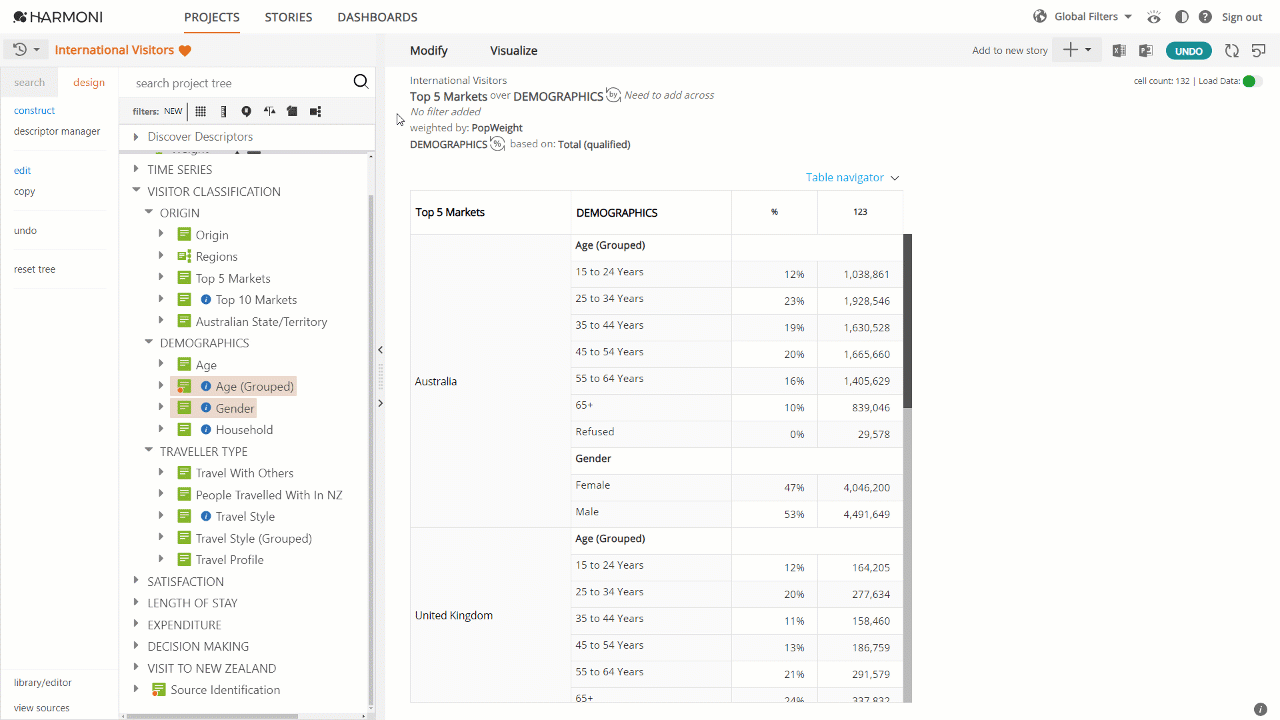This screenshot has width=1280, height=720.
Task: Apply the grid filter icon
Action: (x=201, y=111)
